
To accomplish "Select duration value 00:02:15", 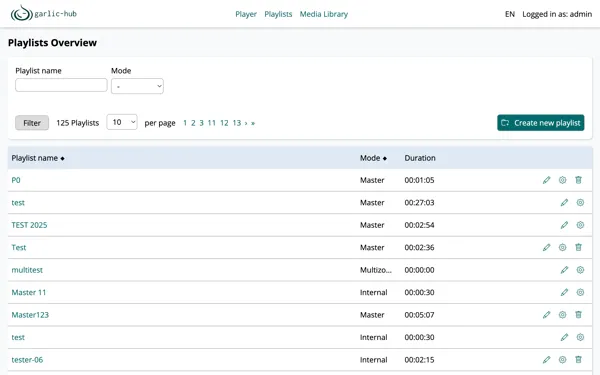I will [419, 360].
